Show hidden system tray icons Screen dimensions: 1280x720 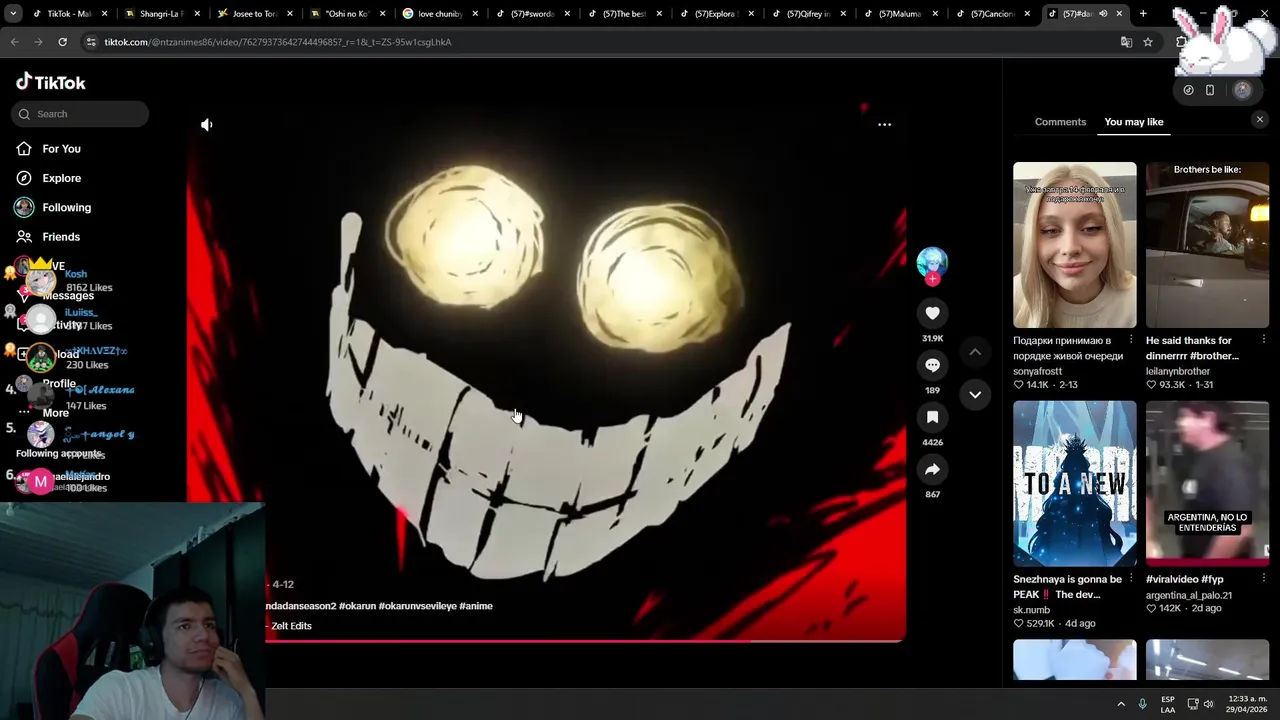1121,704
